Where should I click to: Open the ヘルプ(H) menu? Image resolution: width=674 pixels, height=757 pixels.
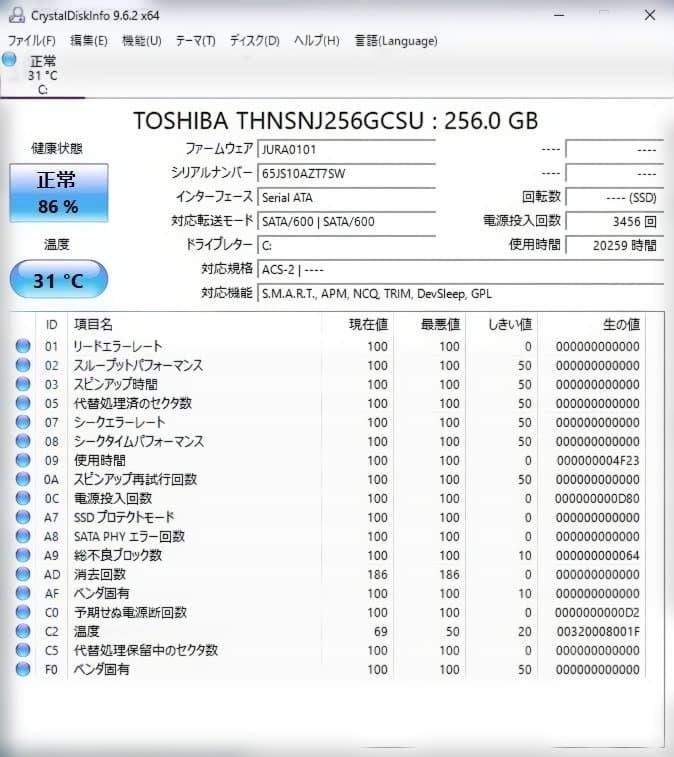317,41
